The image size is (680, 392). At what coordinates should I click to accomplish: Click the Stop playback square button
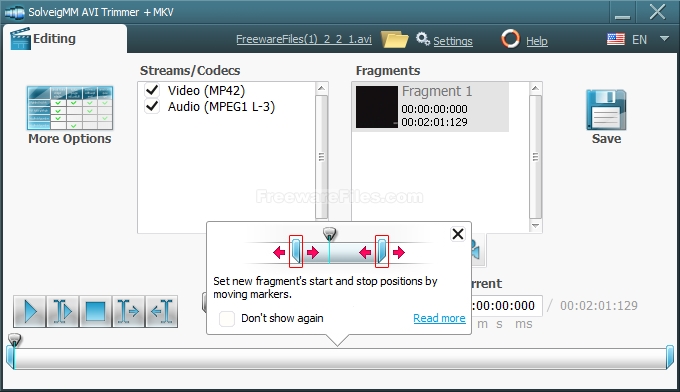click(x=95, y=311)
